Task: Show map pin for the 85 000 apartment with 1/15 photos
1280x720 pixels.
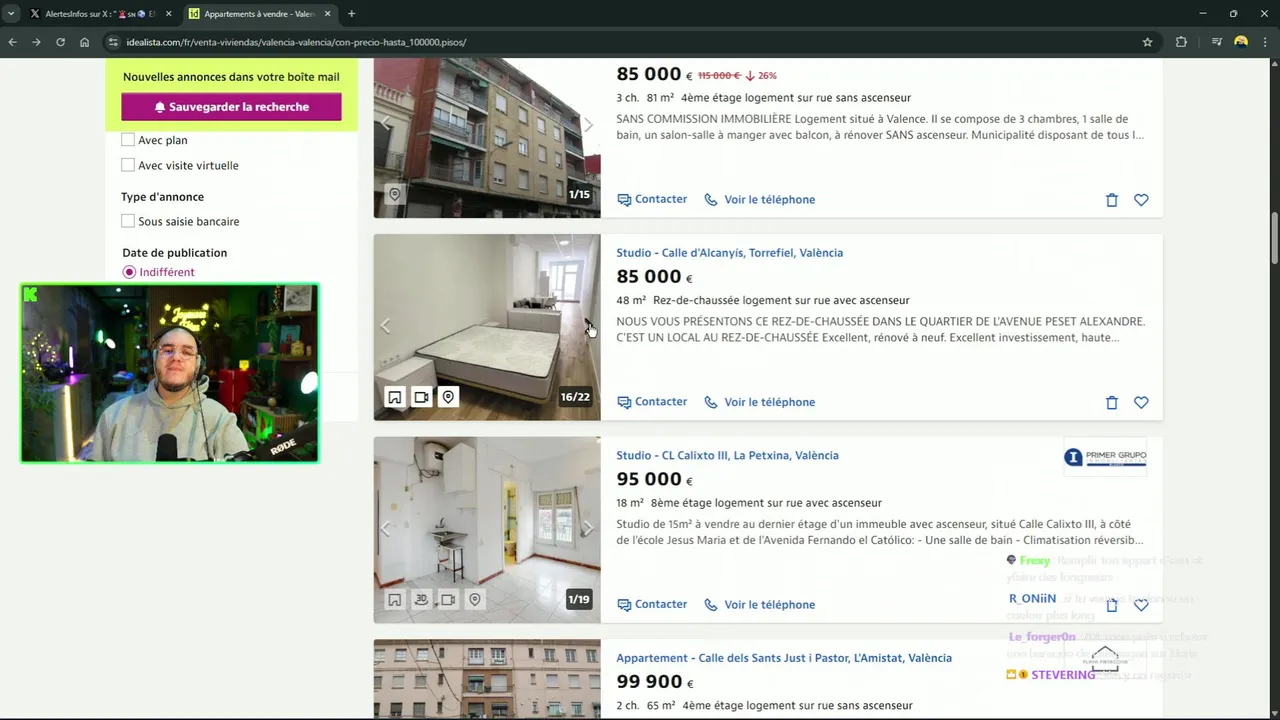Action: [x=394, y=194]
